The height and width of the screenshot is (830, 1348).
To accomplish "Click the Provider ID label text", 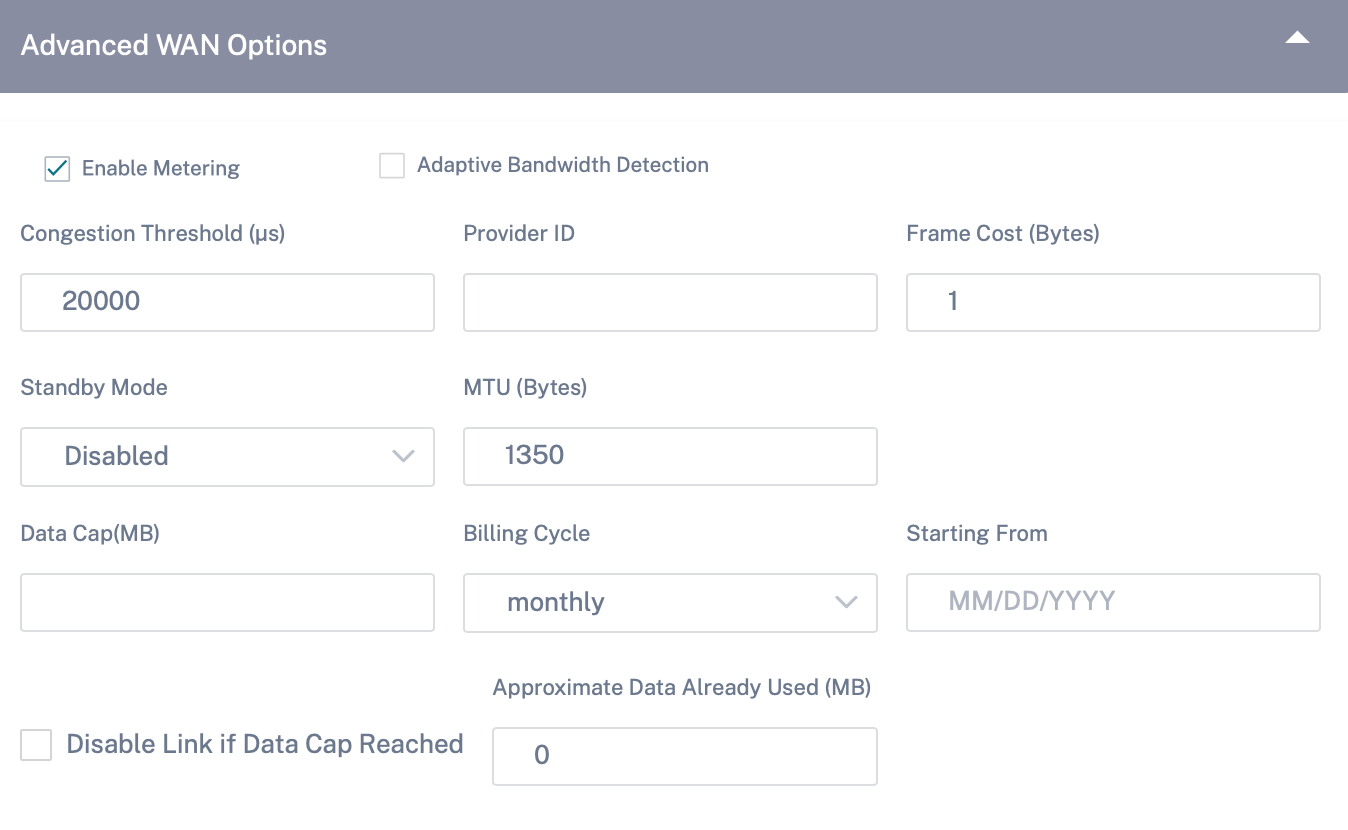I will pos(519,233).
